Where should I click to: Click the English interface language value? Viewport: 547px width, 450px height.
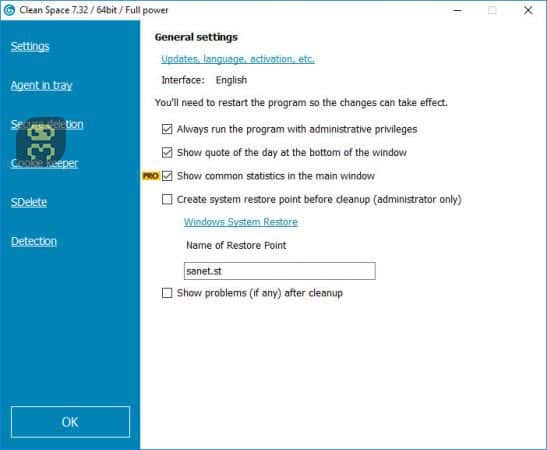tap(231, 80)
